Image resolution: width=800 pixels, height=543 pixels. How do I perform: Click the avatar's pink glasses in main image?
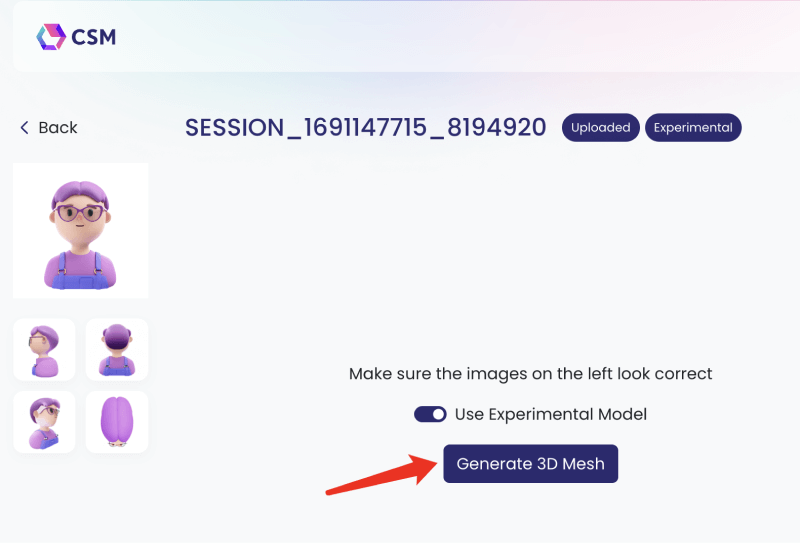[80, 212]
